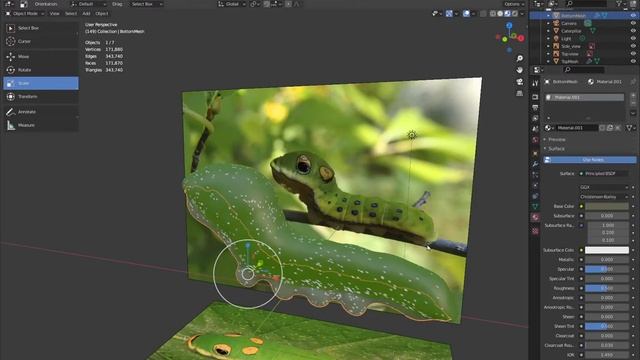The image size is (640, 360).
Task: Open the Christensen-Burley subsurface dropdown
Action: pos(604,197)
